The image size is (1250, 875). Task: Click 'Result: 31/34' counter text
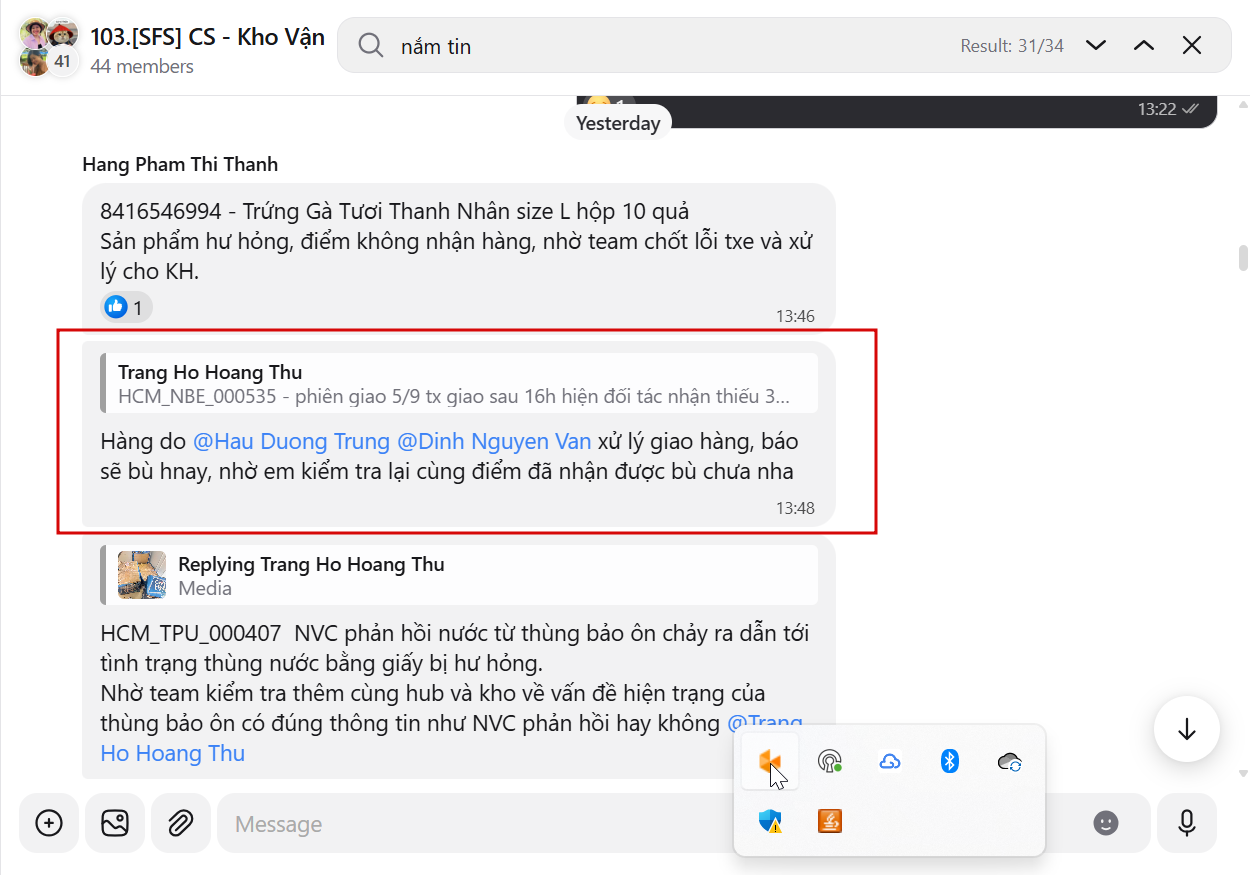[x=1012, y=46]
